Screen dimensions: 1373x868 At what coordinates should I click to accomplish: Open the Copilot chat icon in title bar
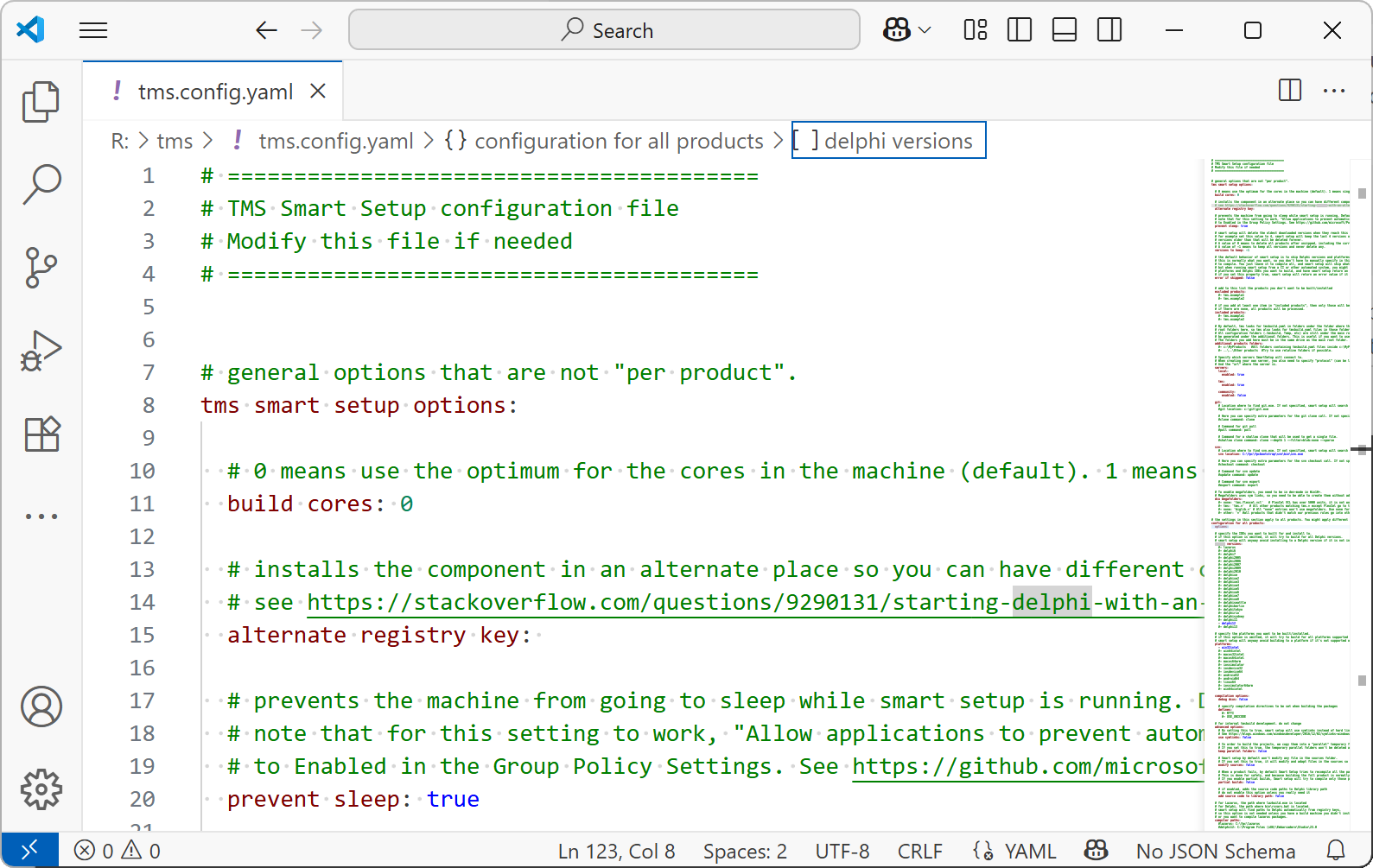coord(896,30)
